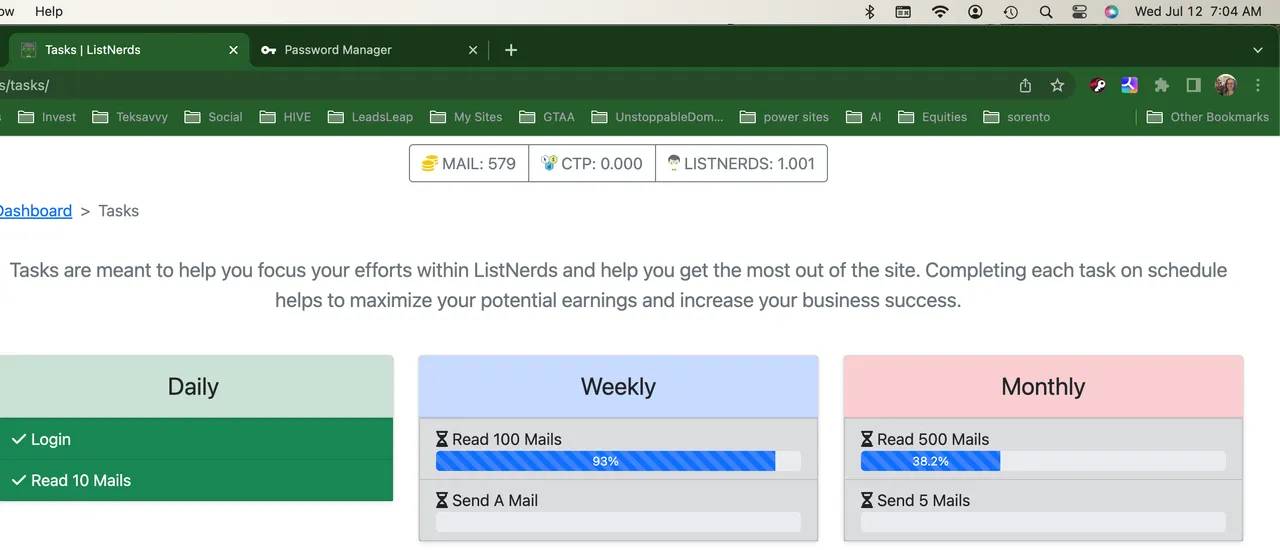Open the power sites bookmarks folder
This screenshot has height=550, width=1280.
coord(784,117)
